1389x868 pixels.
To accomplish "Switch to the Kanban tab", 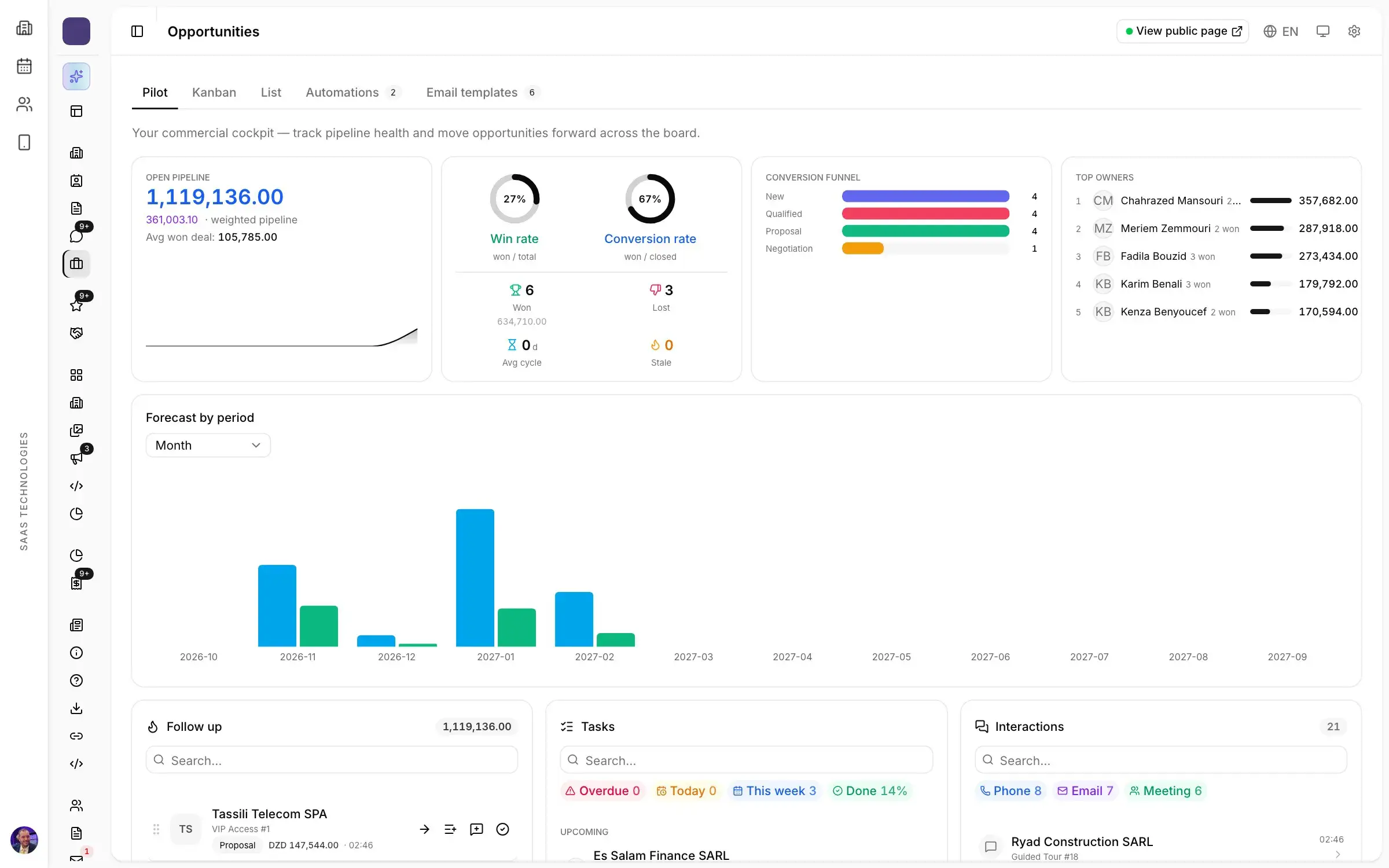I will [x=214, y=93].
